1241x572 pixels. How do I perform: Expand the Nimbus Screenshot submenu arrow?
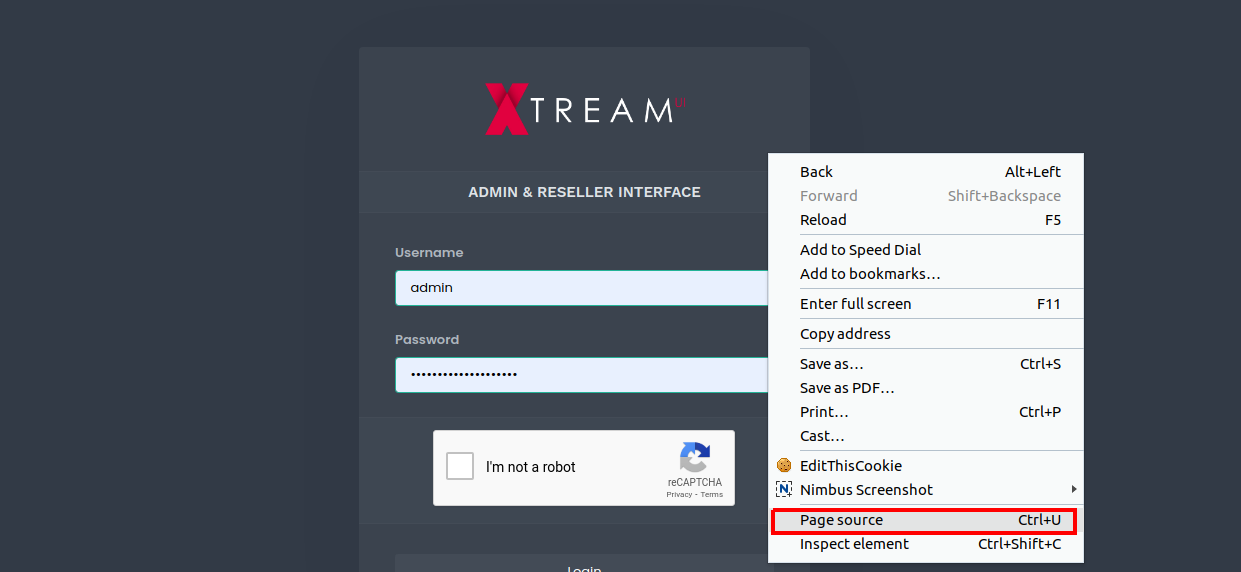pos(1074,490)
